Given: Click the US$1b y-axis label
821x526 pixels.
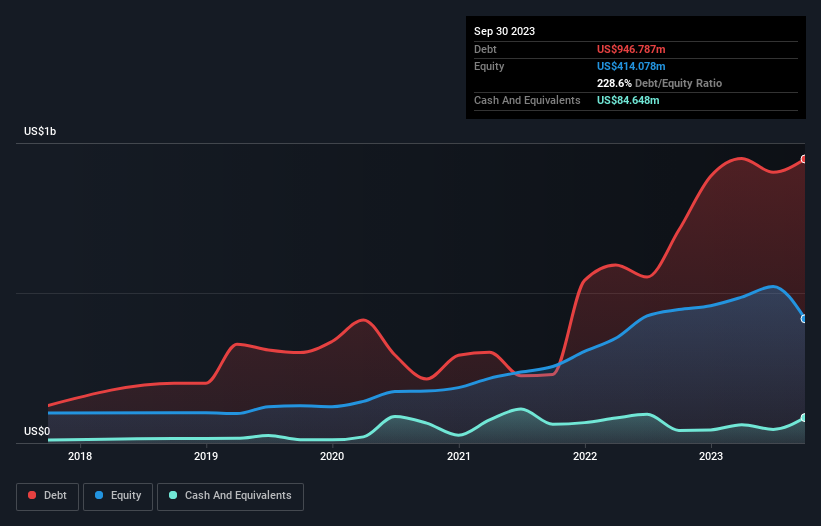Looking at the screenshot, I should tap(40, 131).
